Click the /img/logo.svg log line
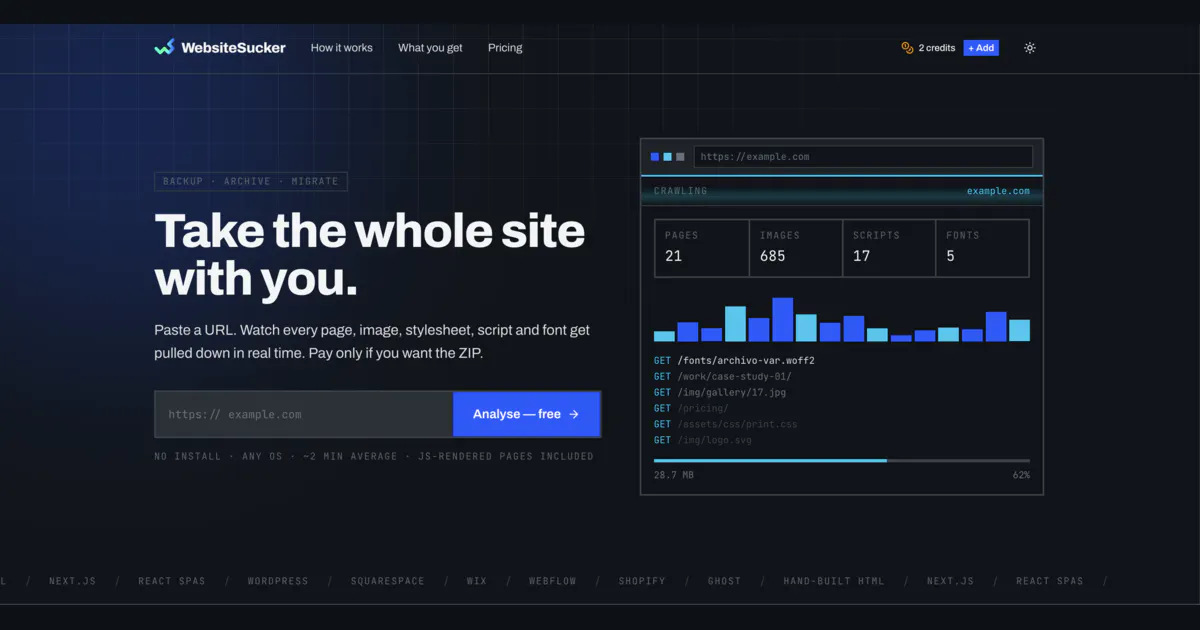 tap(703, 440)
